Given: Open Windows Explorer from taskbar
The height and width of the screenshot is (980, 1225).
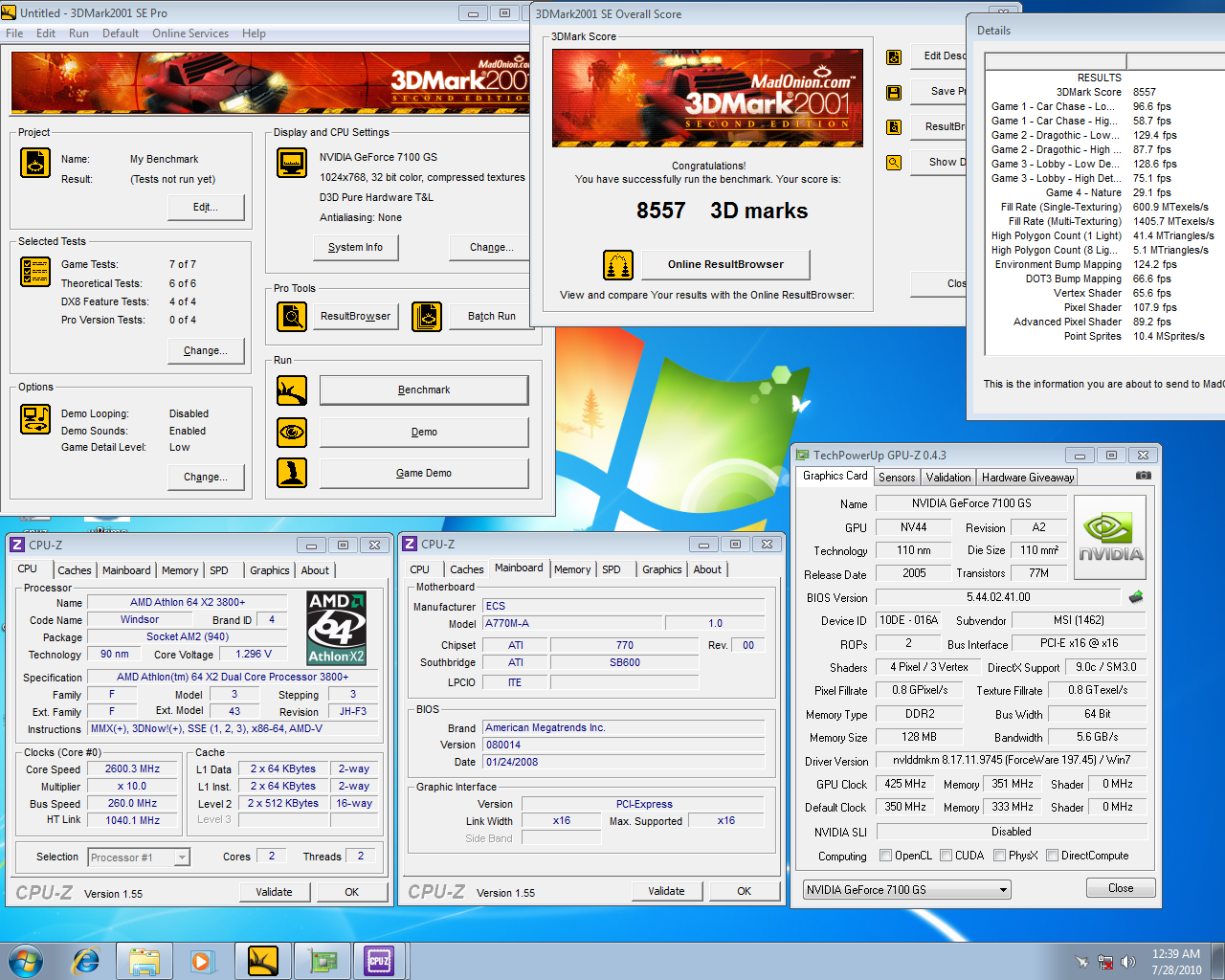Looking at the screenshot, I should (x=145, y=960).
